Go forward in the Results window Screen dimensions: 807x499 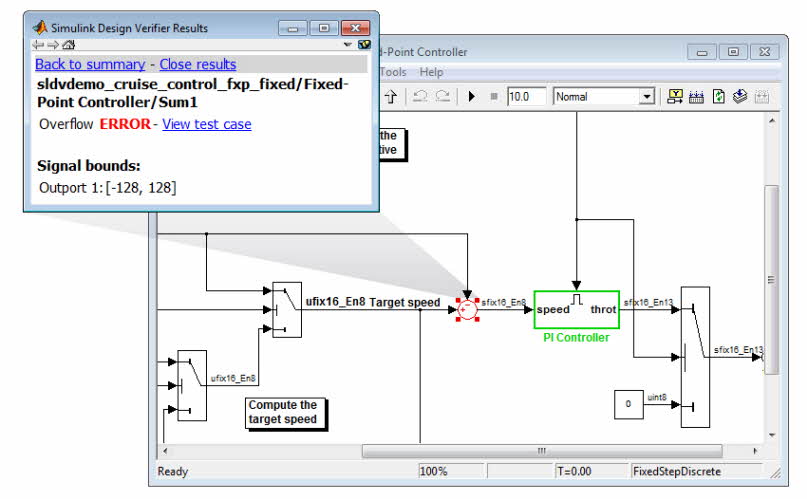[x=53, y=45]
